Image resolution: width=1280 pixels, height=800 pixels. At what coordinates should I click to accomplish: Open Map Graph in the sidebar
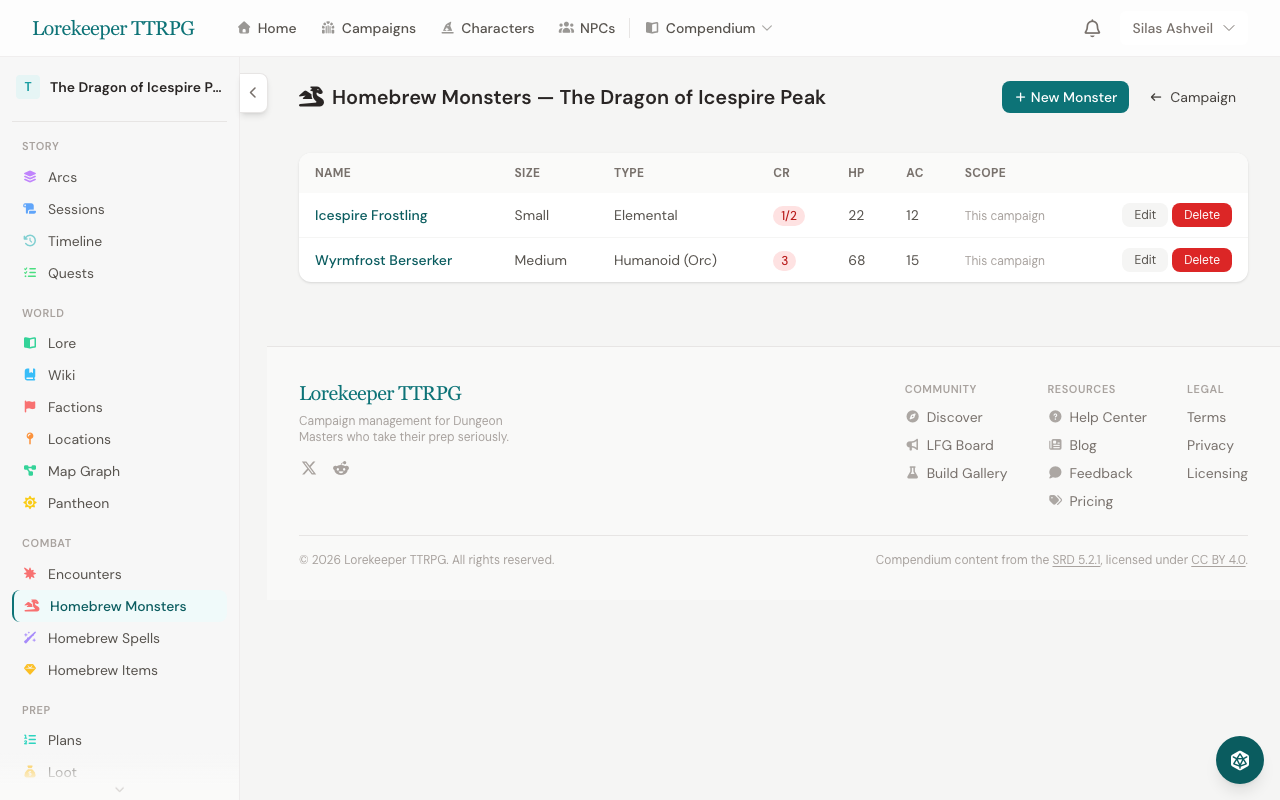coord(83,471)
